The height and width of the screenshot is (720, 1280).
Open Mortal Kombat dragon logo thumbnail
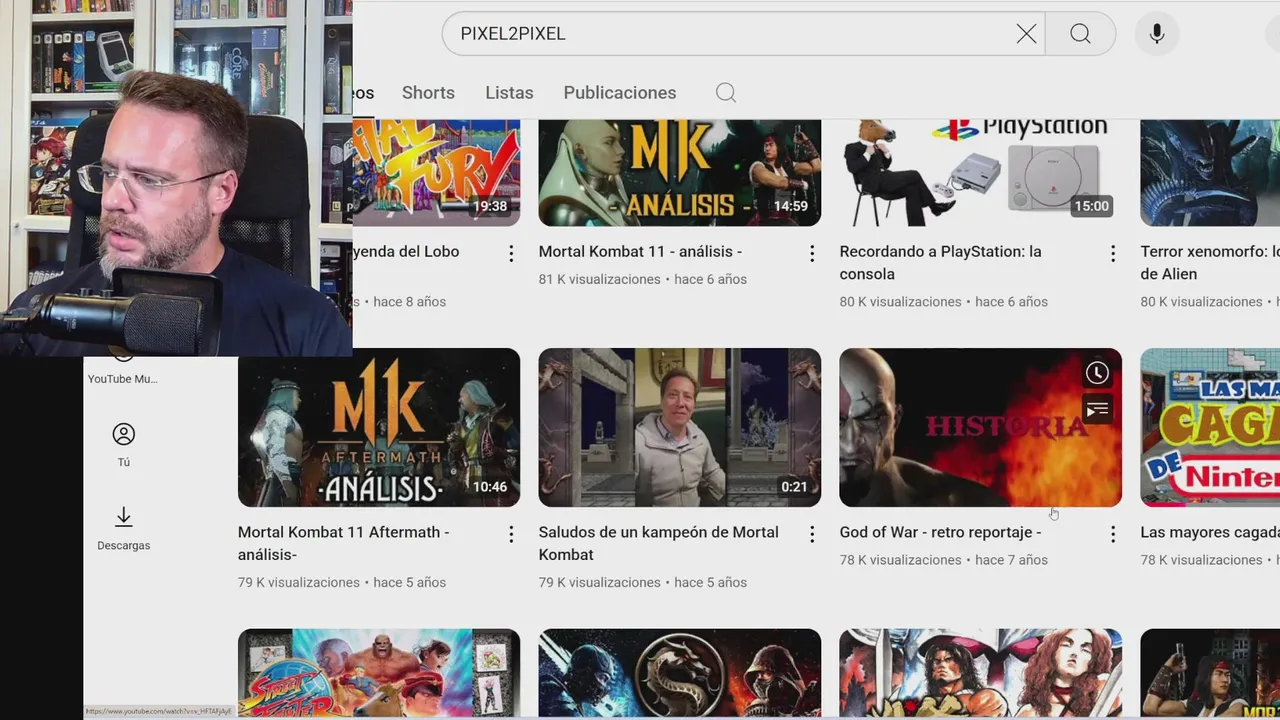680,673
